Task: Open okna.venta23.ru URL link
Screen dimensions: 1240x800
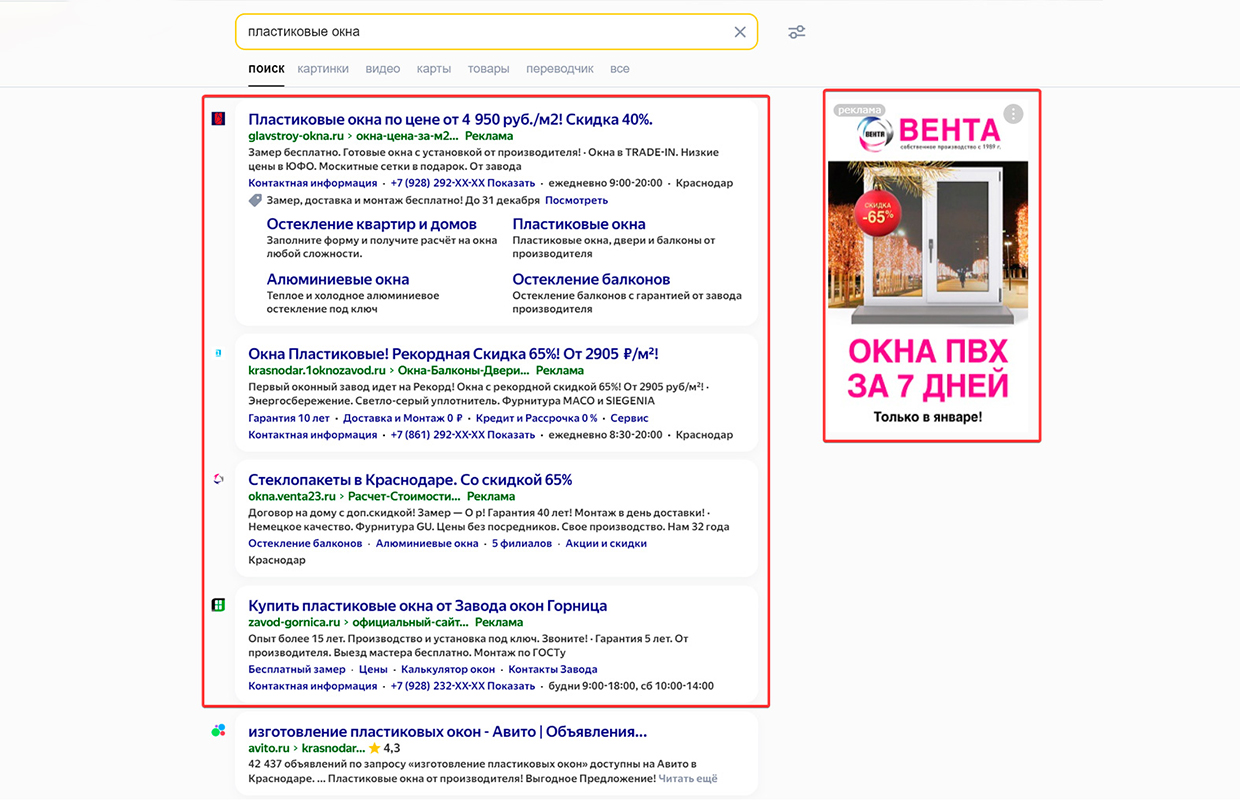Action: [292, 496]
